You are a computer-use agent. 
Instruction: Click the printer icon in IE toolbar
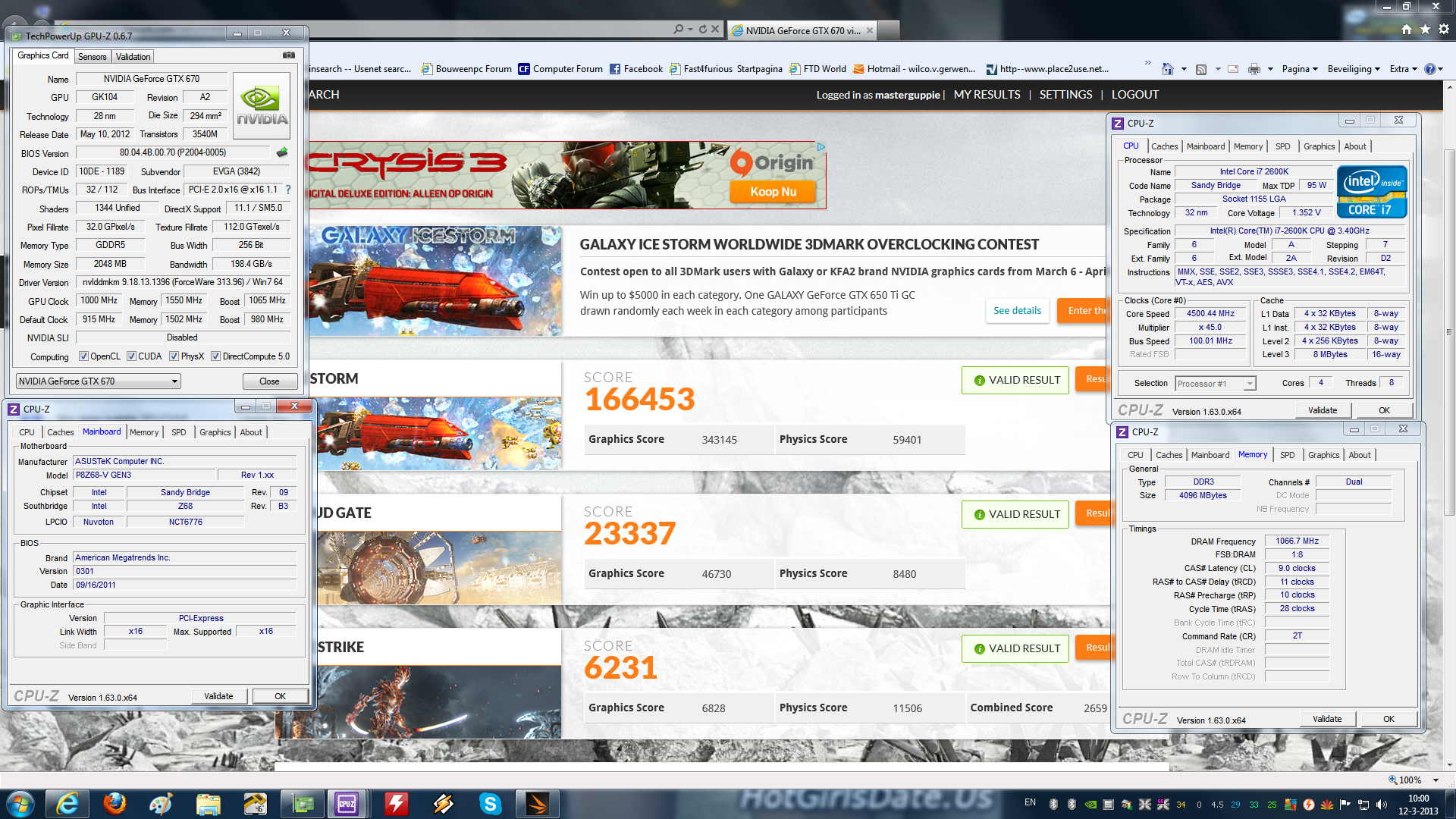(x=1254, y=69)
